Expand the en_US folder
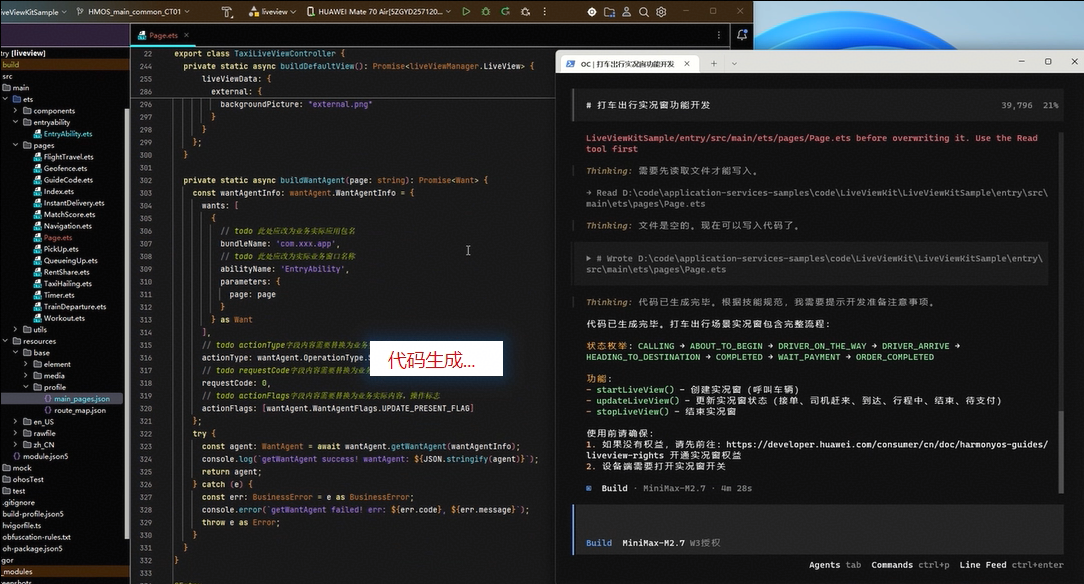This screenshot has width=1084, height=584. (15, 422)
